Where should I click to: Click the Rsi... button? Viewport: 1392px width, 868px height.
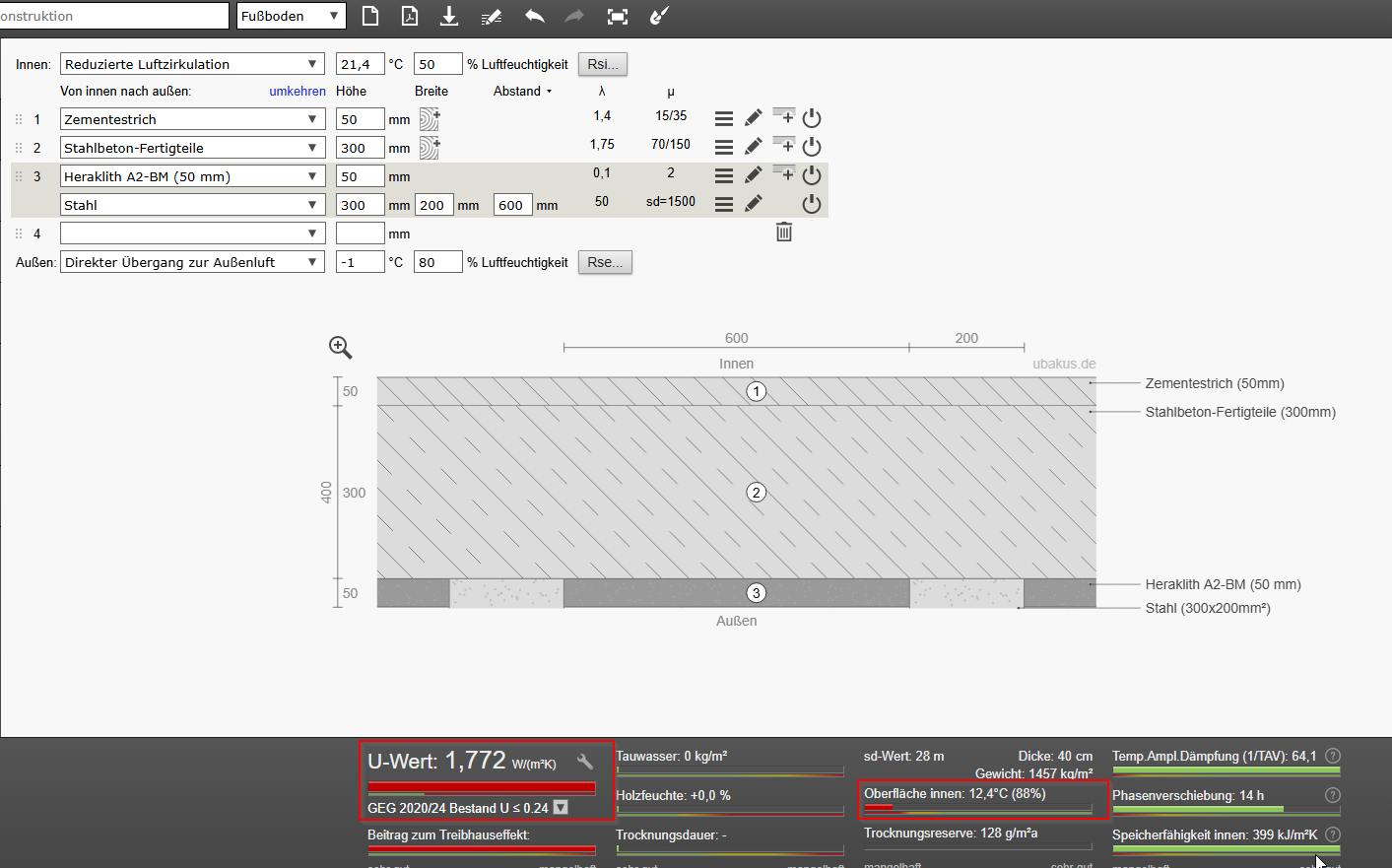[602, 64]
